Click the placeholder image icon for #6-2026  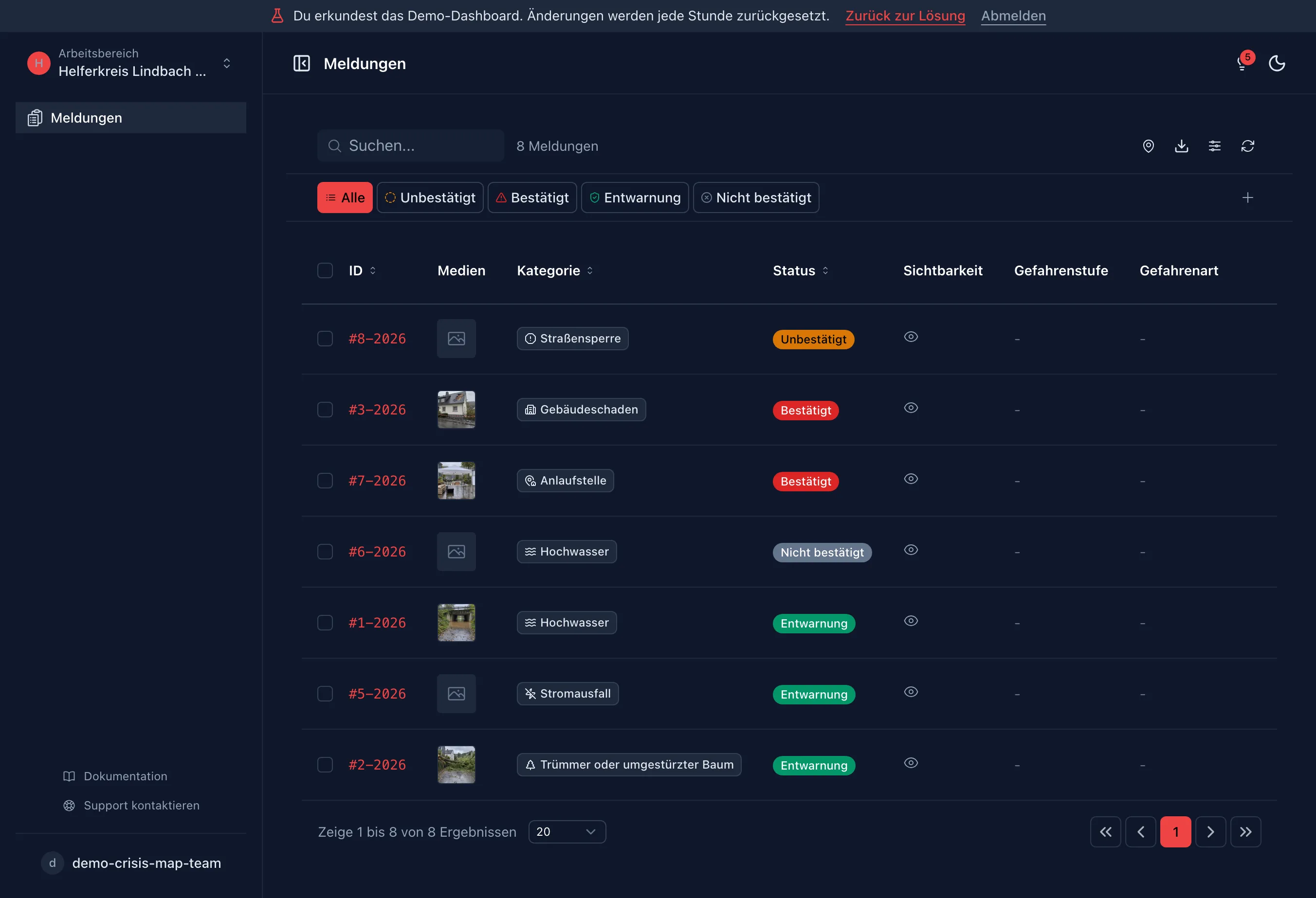(457, 552)
